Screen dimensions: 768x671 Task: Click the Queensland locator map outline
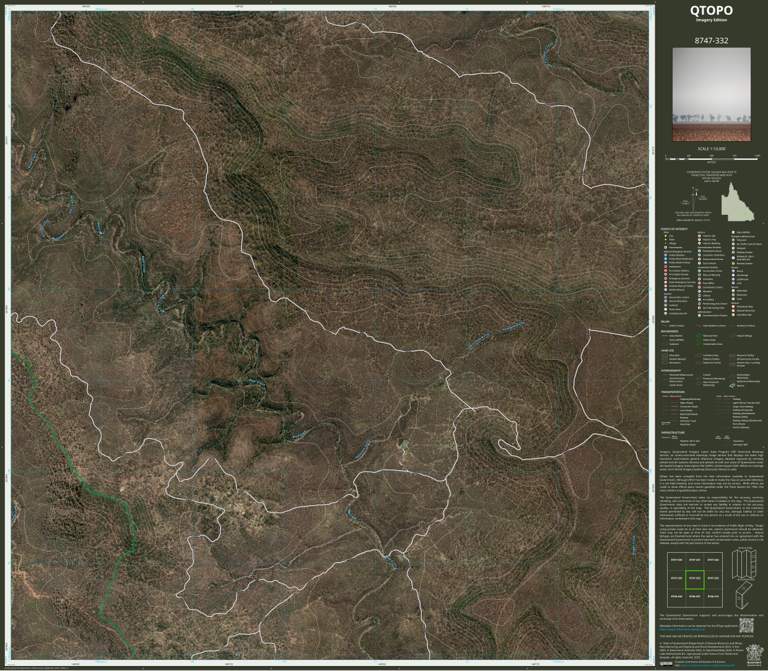point(737,202)
